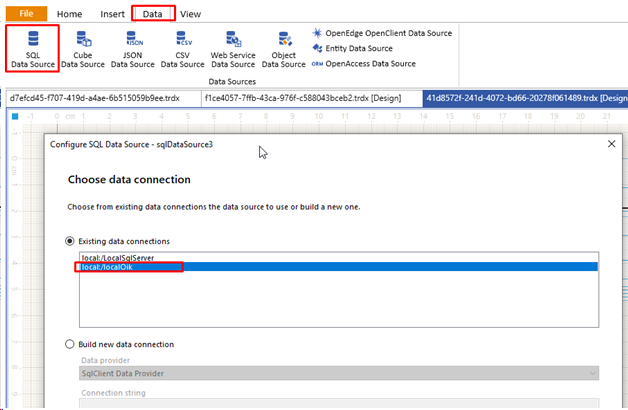Switch to the Home ribbon tab
The image size is (628, 410).
(70, 14)
